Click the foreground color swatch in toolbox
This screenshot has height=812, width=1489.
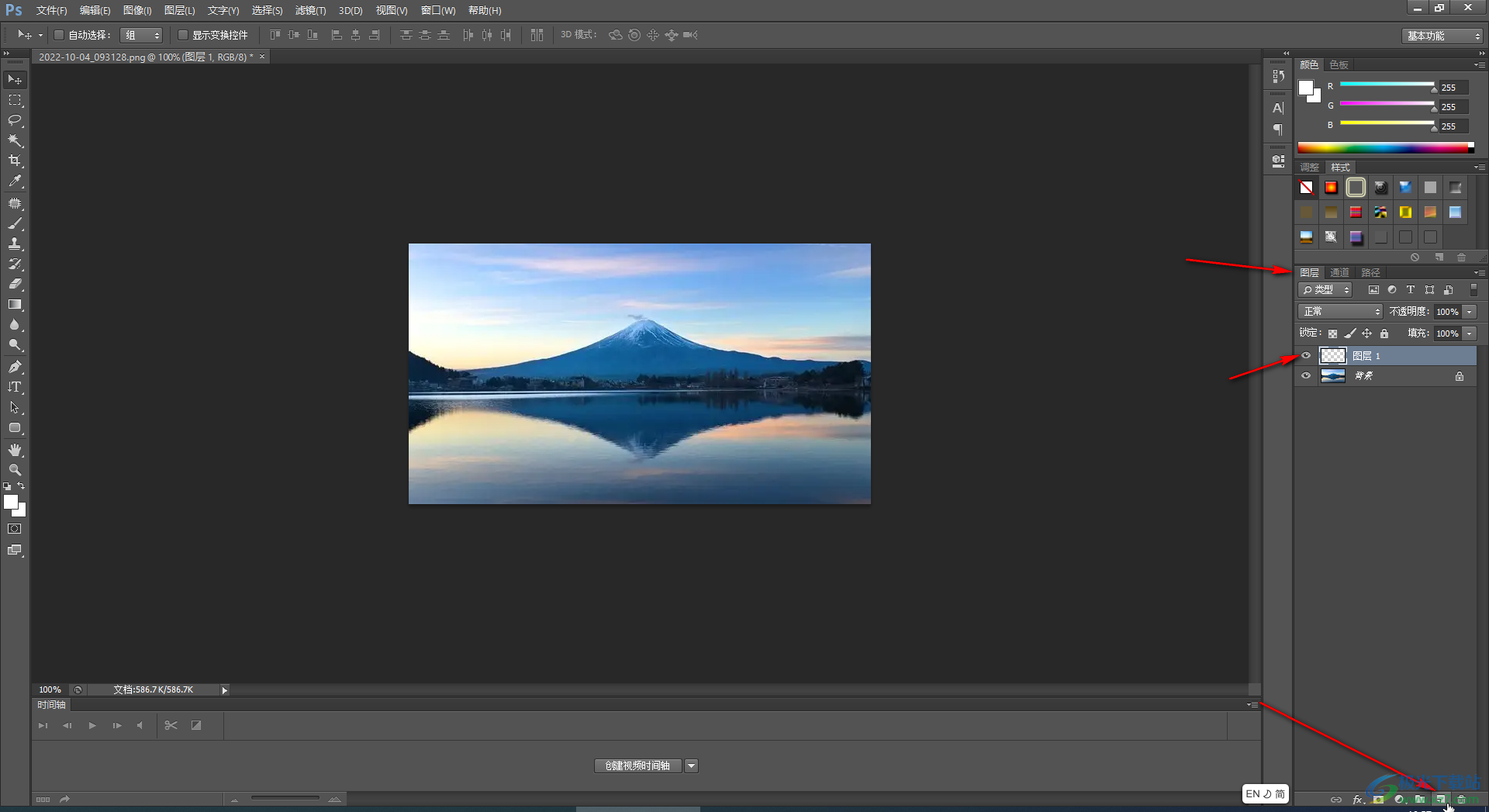click(x=11, y=502)
